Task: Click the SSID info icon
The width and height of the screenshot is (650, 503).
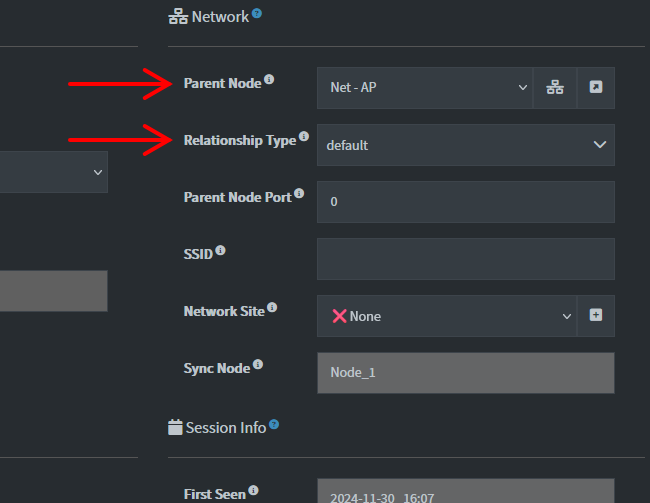Action: [x=221, y=251]
